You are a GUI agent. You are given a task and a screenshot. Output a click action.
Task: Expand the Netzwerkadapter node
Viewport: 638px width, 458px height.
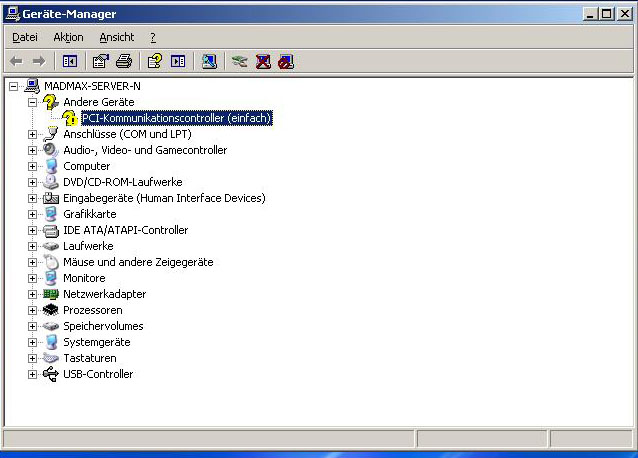point(33,294)
